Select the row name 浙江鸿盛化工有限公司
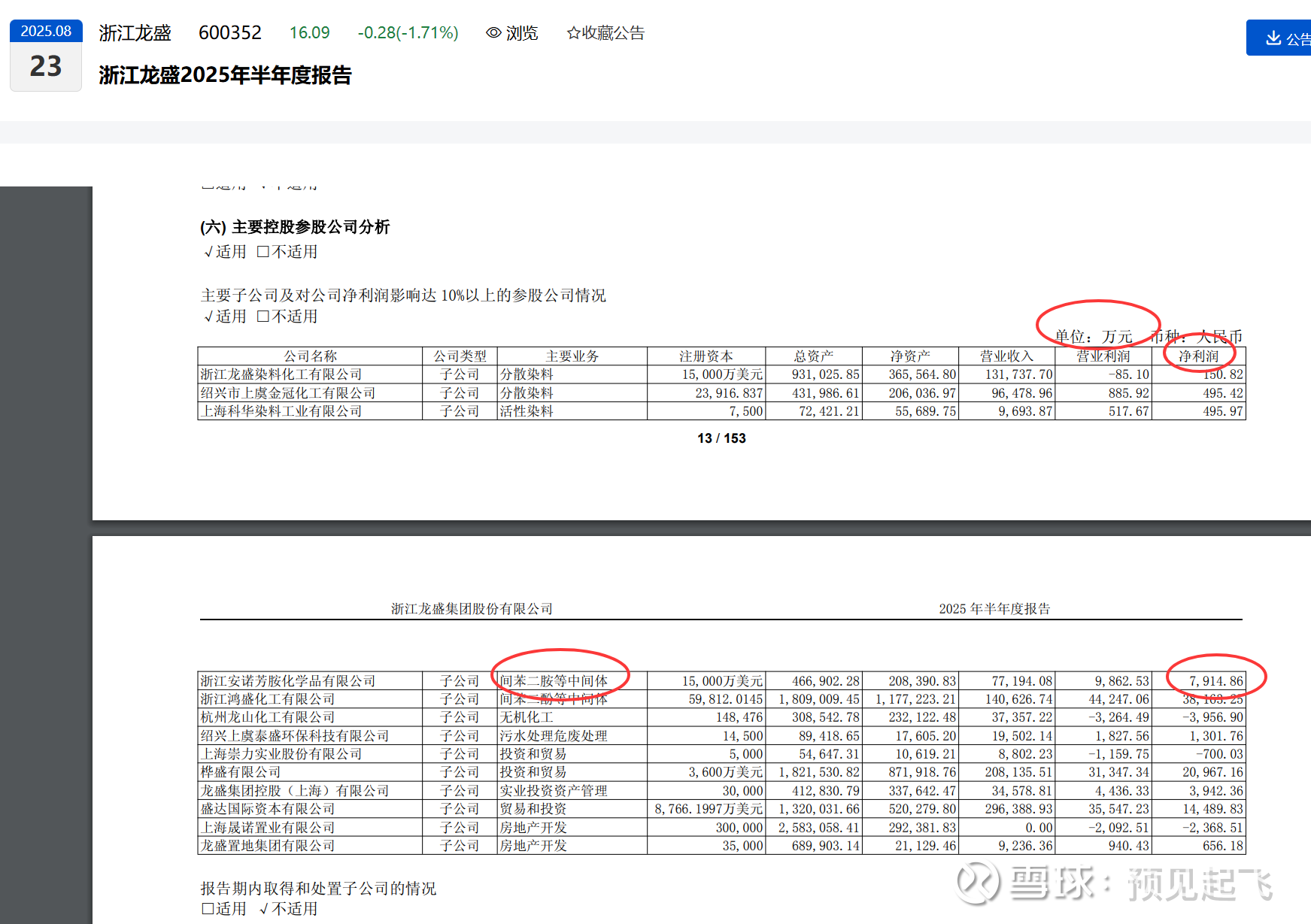 point(268,699)
